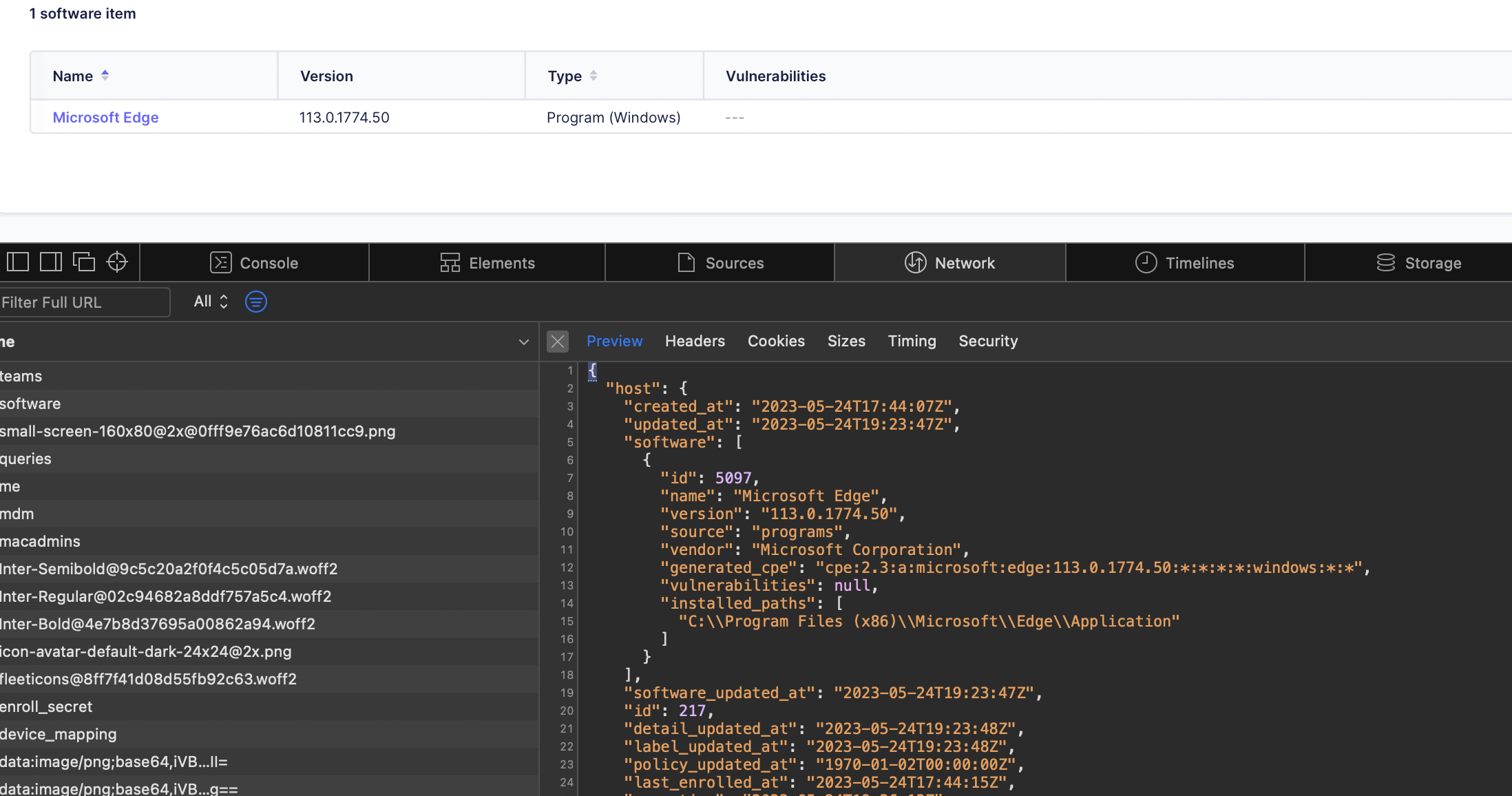Open the Timelines panel
1512x796 pixels.
1185,262
